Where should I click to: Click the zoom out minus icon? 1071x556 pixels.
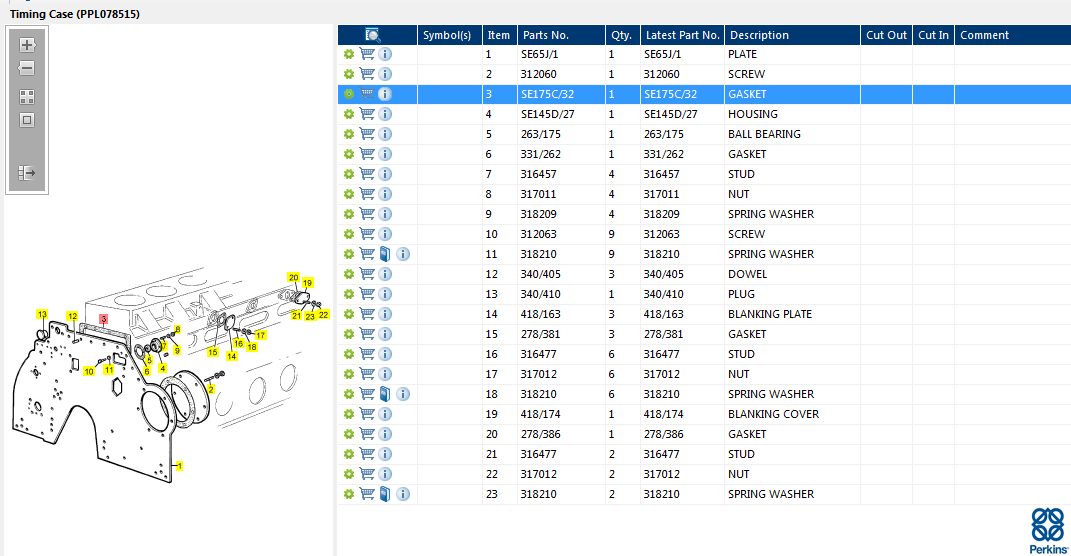tap(27, 68)
